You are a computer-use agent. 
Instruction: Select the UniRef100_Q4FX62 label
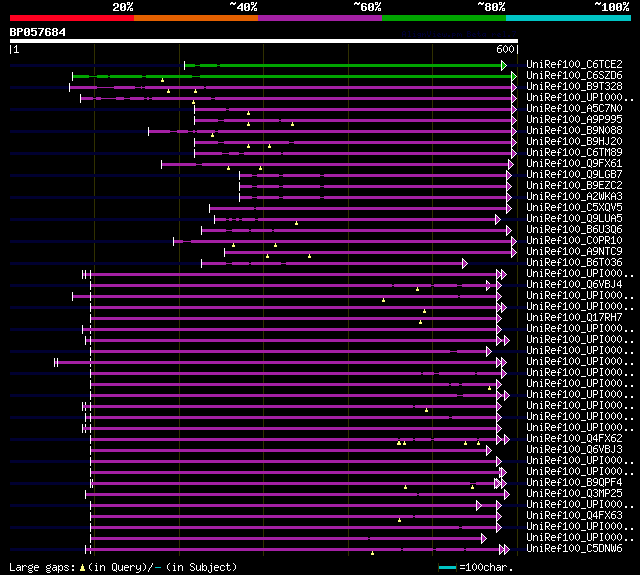574,439
